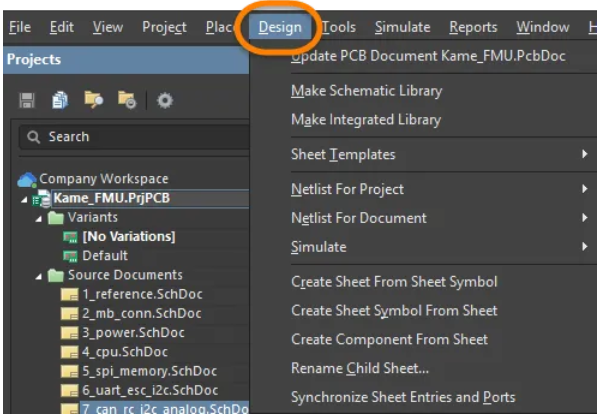
Task: Open the Edit menu
Action: 62,27
